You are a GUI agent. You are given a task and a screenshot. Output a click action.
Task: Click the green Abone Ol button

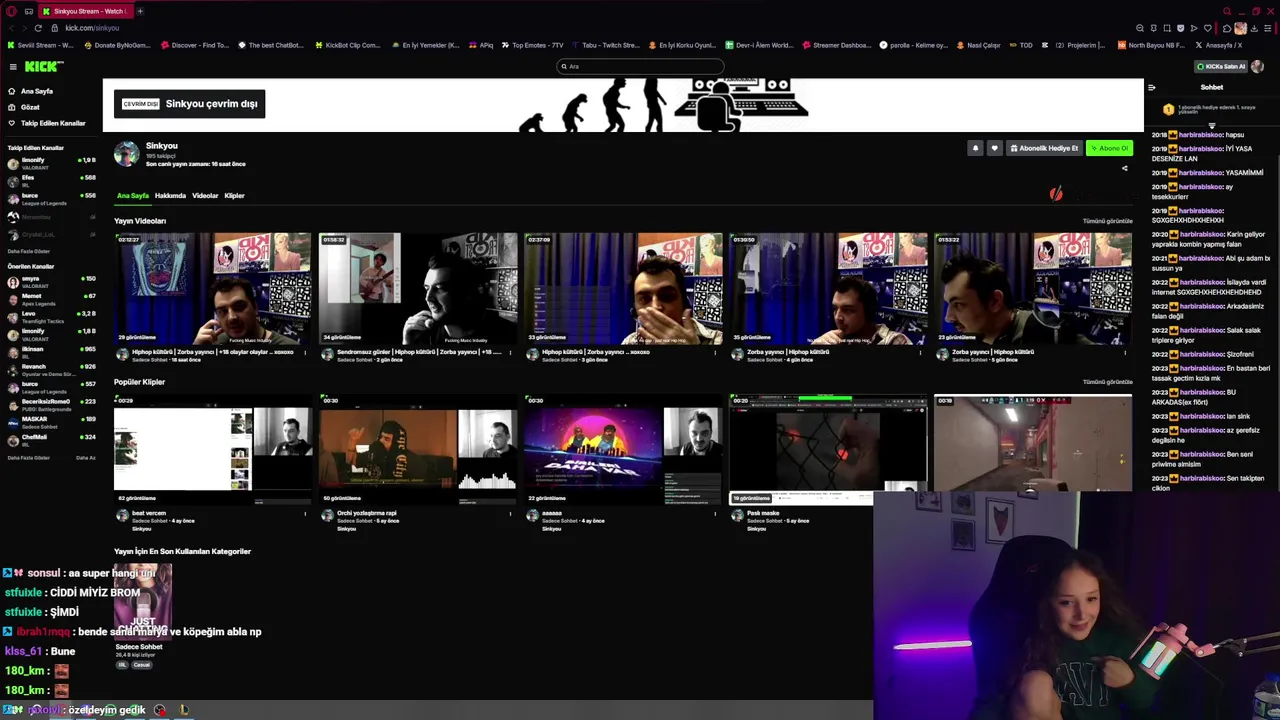click(x=1109, y=148)
